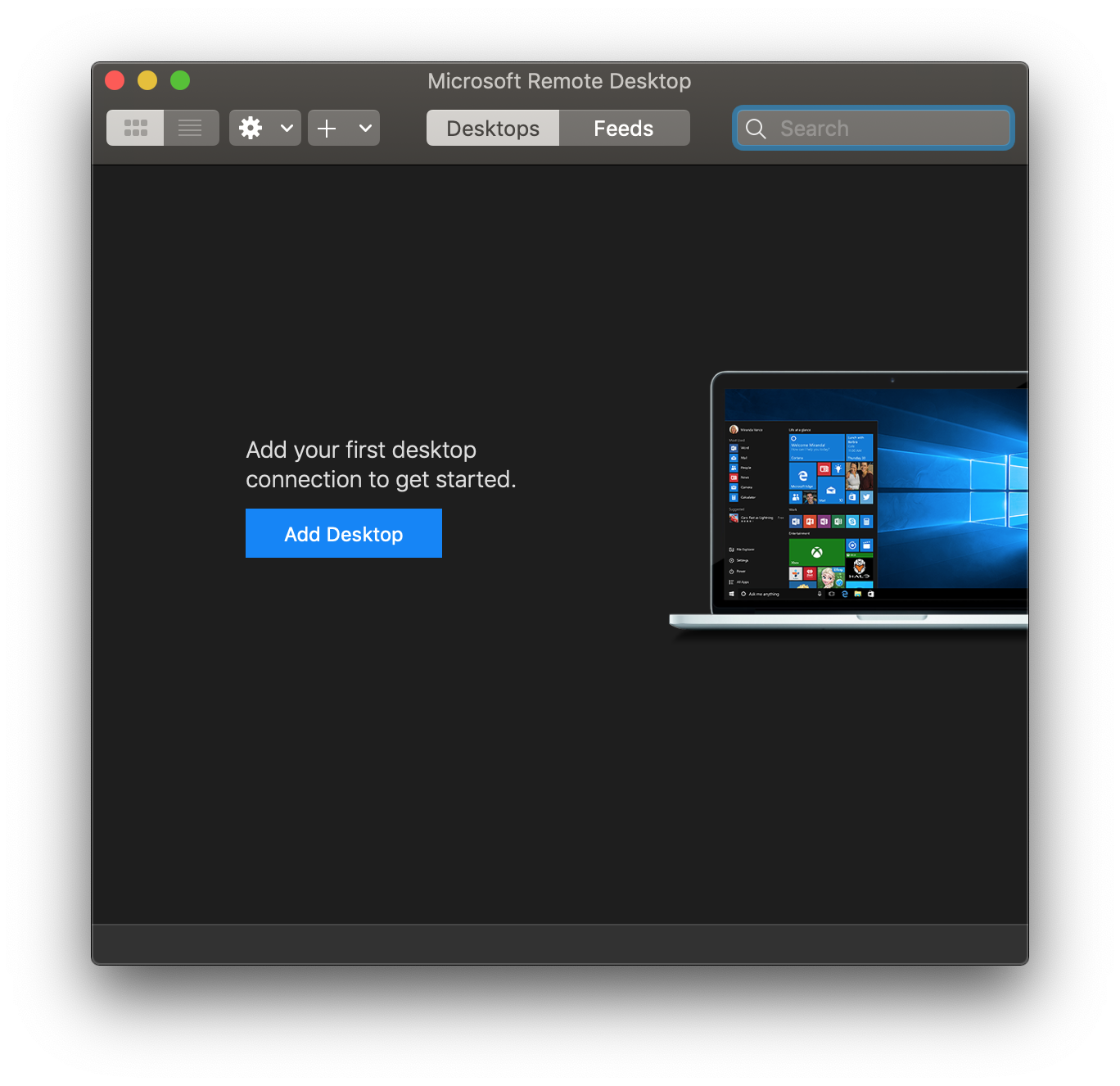Click the magnifying glass search icon

[x=756, y=129]
